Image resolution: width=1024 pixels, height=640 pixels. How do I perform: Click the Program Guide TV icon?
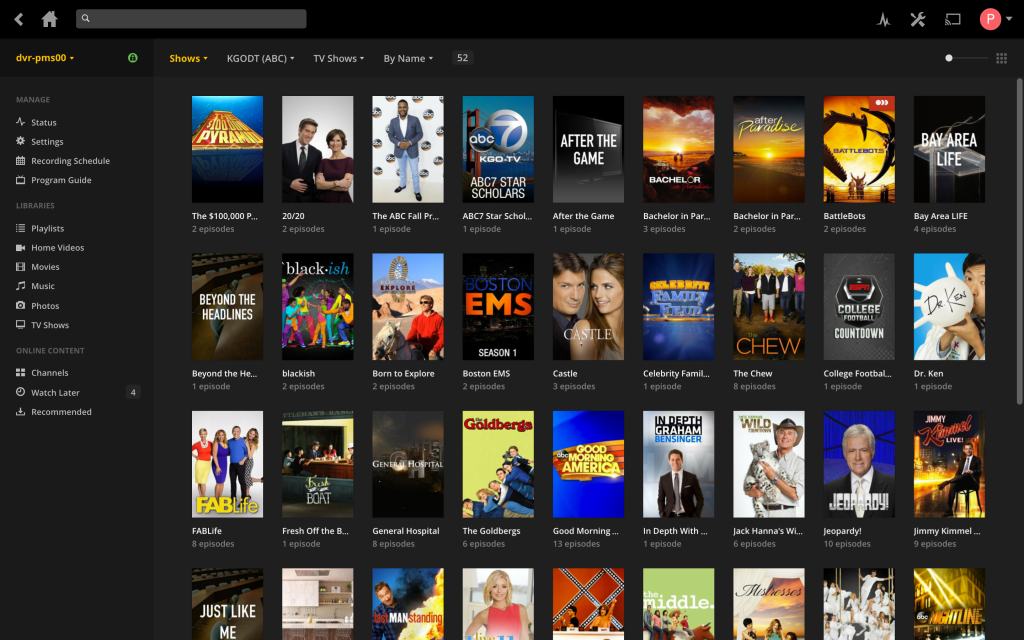click(x=20, y=180)
